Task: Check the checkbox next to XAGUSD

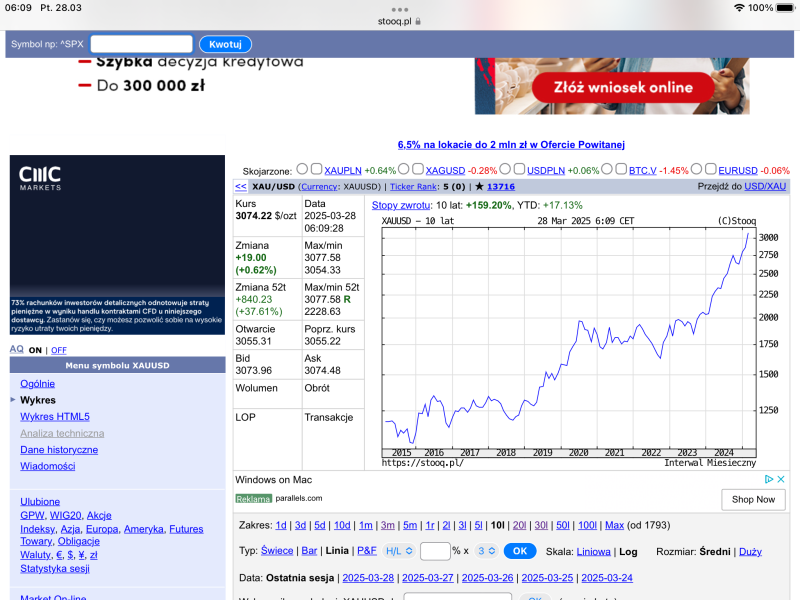Action: coord(418,169)
